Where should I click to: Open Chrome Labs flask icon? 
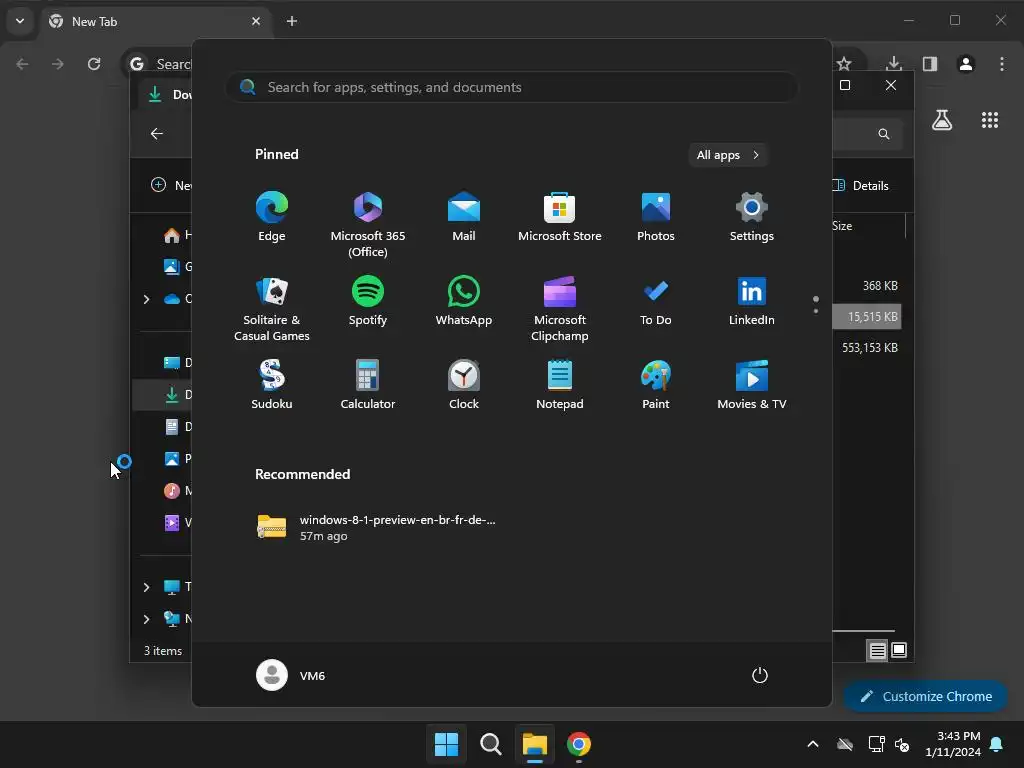(942, 120)
